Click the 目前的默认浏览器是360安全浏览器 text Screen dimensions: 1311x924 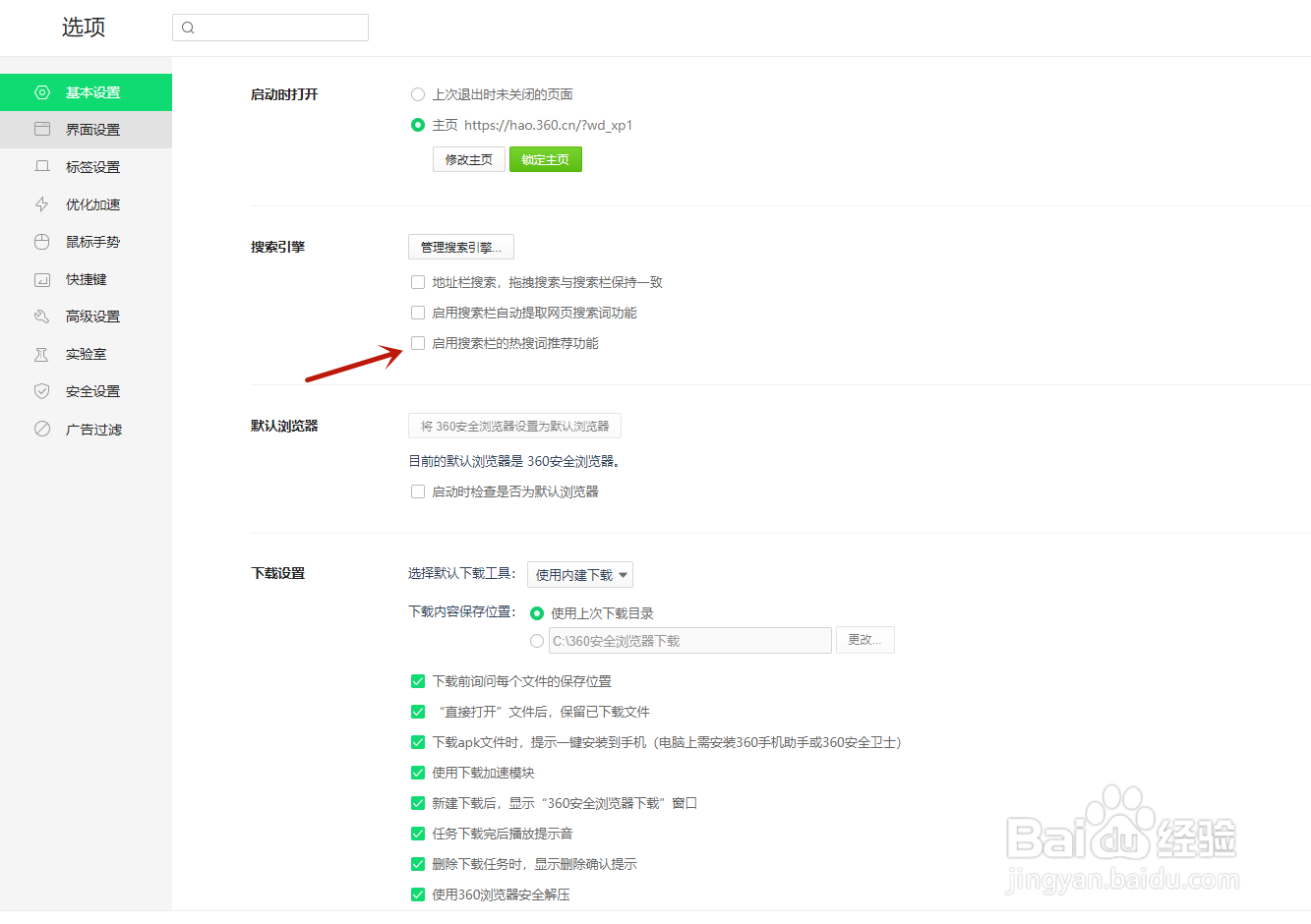[514, 461]
